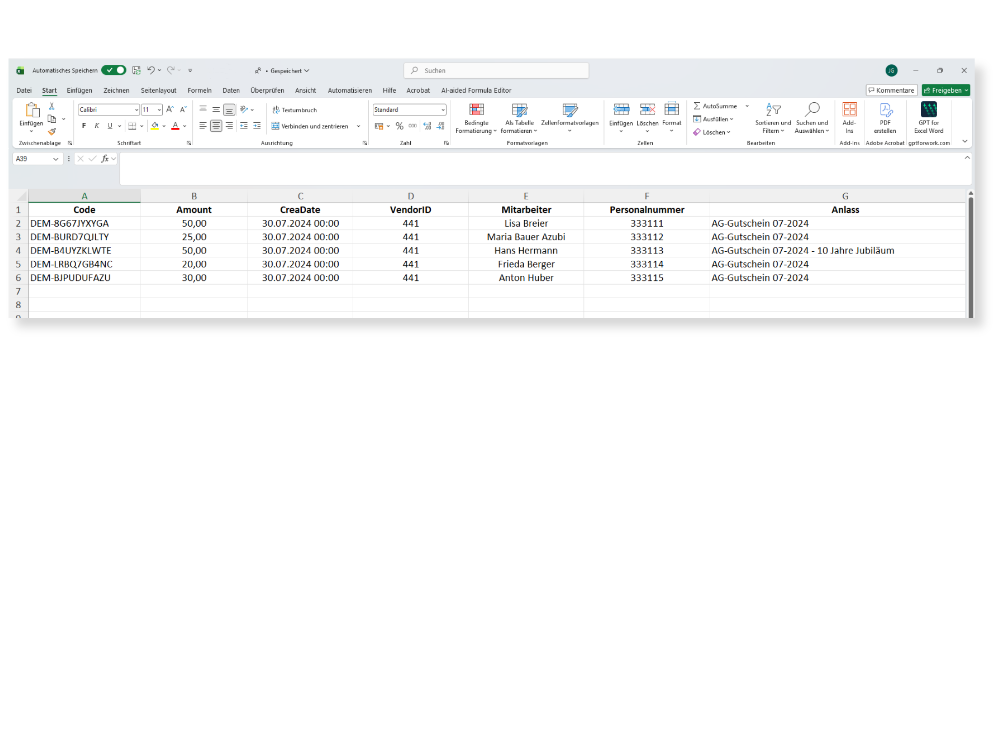Expand the Standard number format dropdown

(443, 110)
